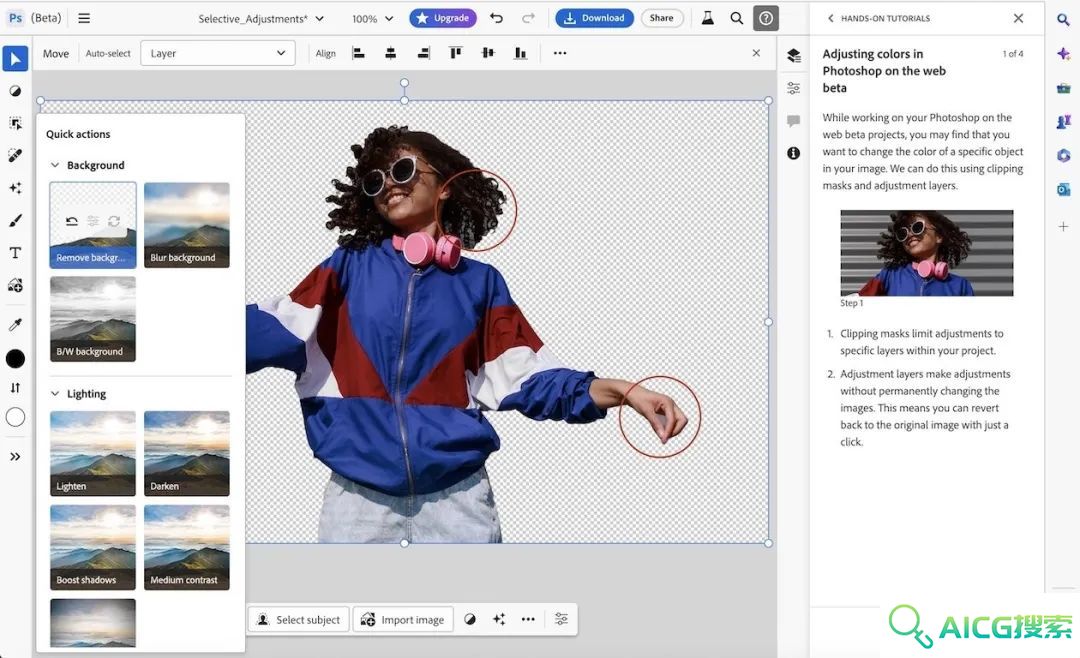Click Import image in contextual bar
Screen dimensions: 1080x658
(404, 619)
